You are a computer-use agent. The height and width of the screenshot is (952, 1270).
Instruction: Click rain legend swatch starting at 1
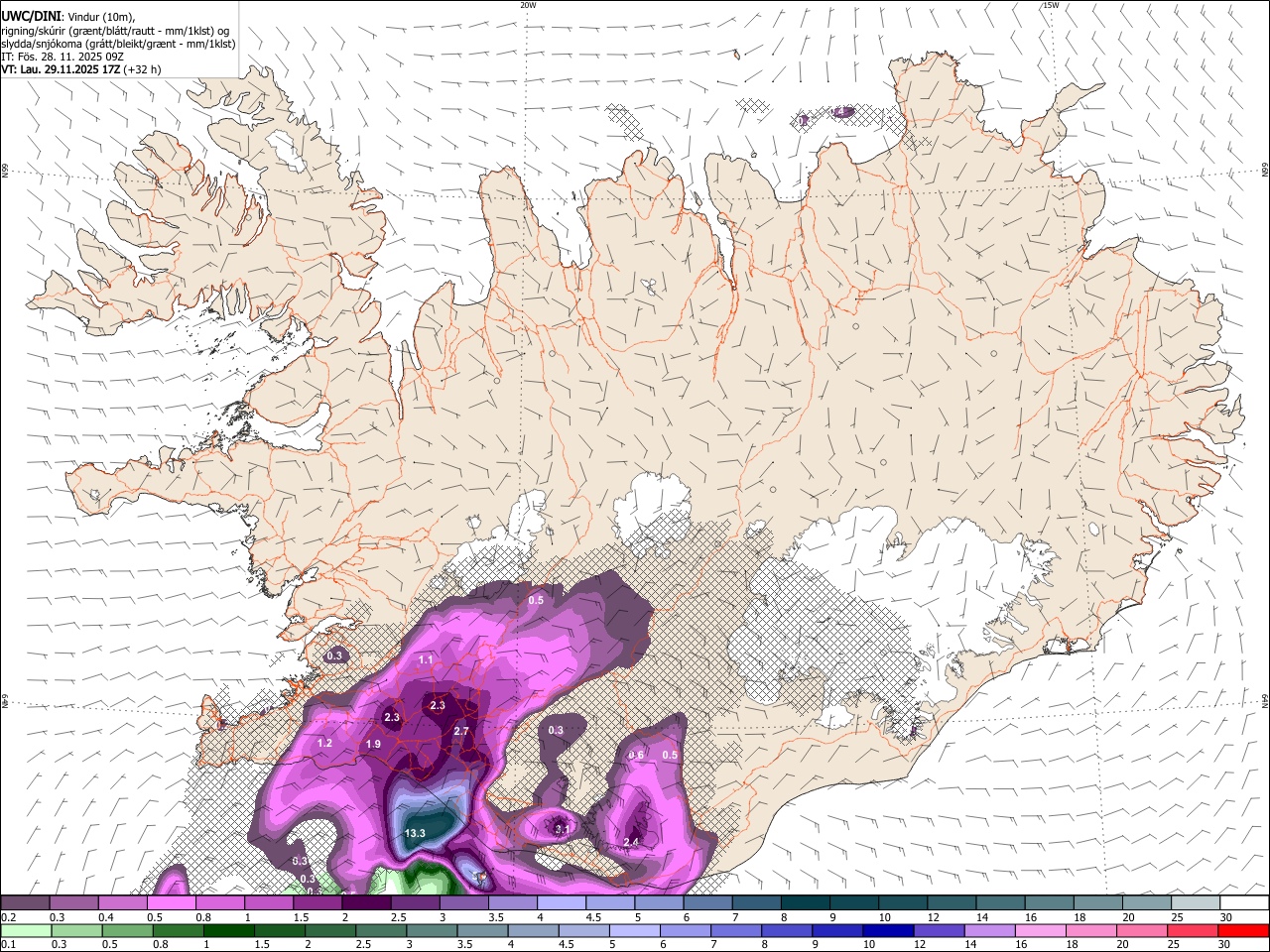(228, 930)
